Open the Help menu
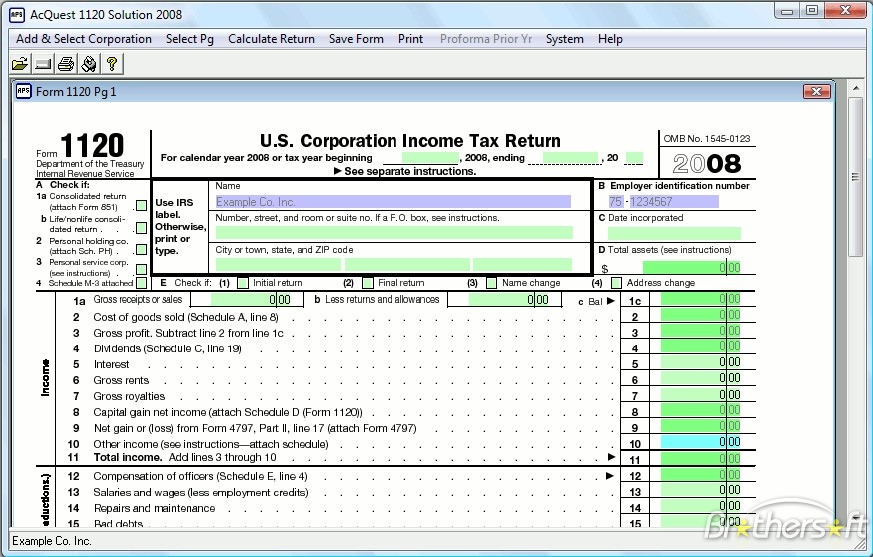Image resolution: width=873 pixels, height=557 pixels. [610, 39]
